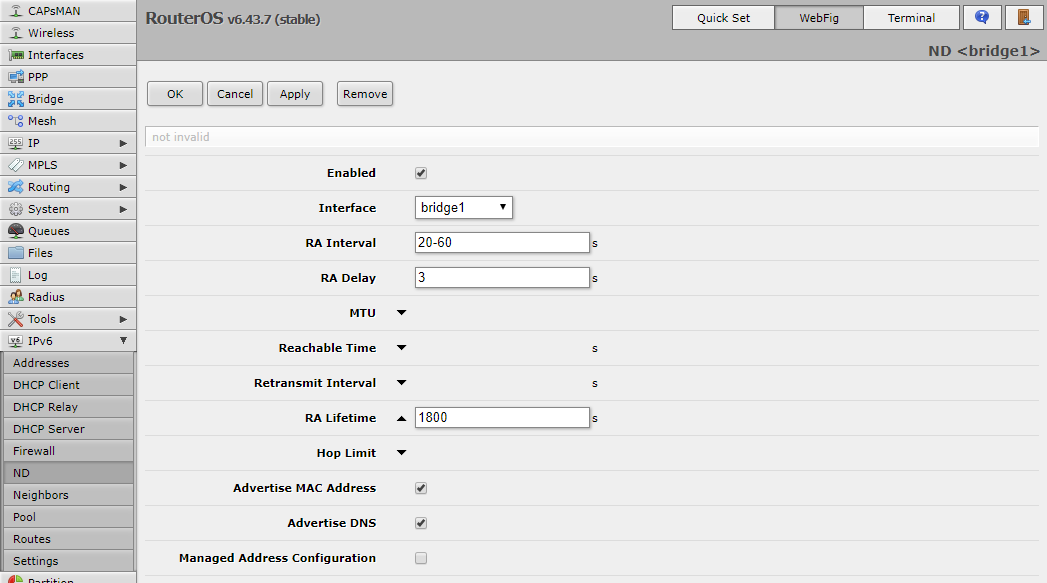
Task: Uncheck Advertise DNS
Action: pyautogui.click(x=421, y=522)
